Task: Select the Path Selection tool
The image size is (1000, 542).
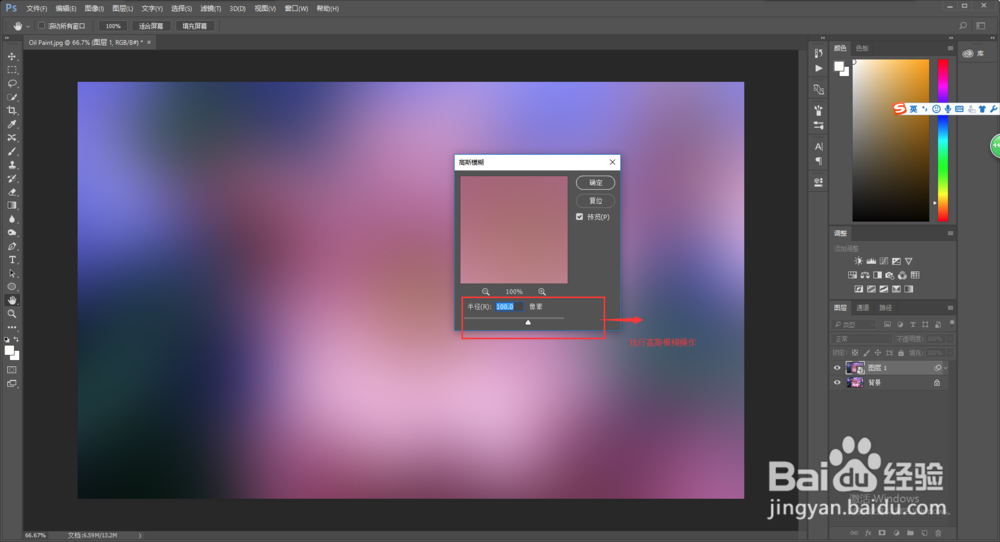Action: 11,274
